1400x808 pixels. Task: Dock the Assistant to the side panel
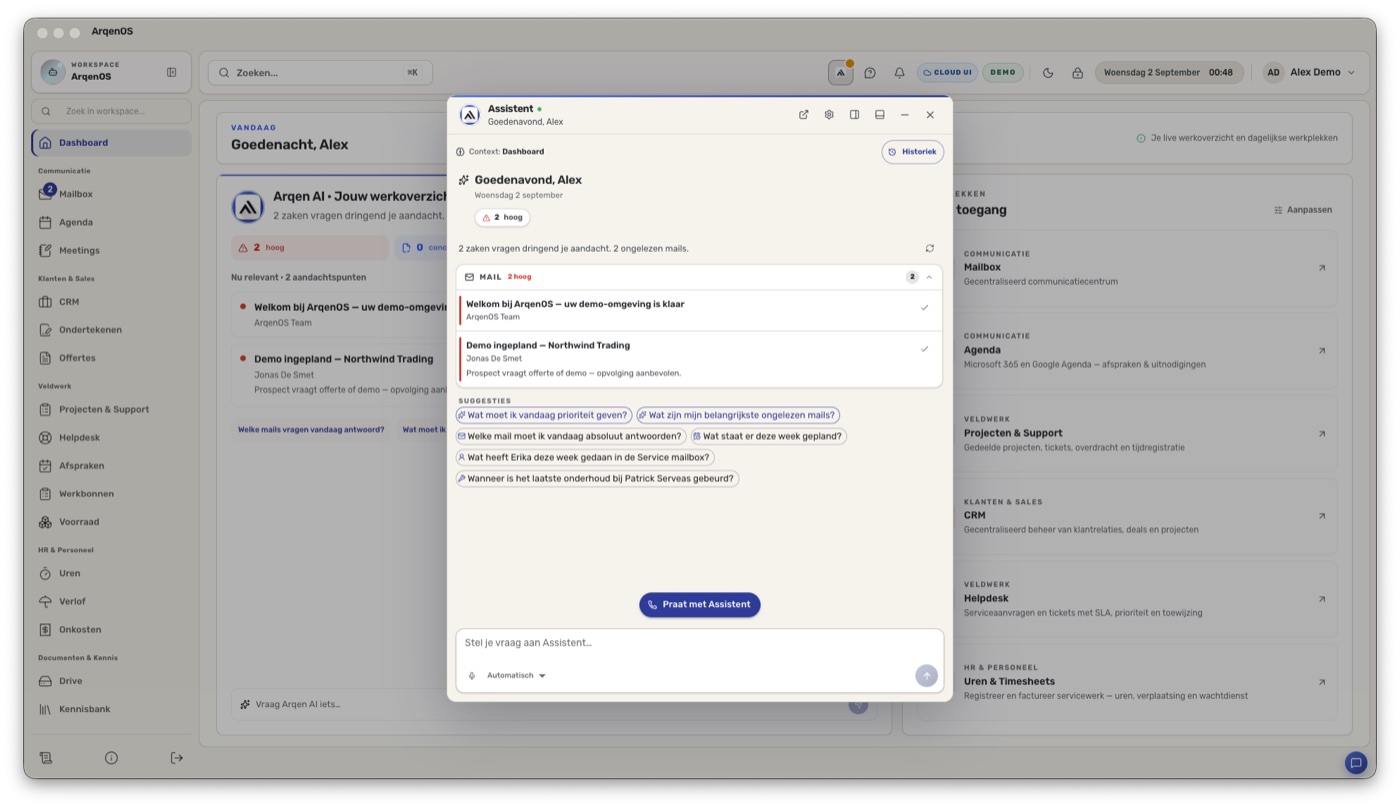tap(854, 115)
